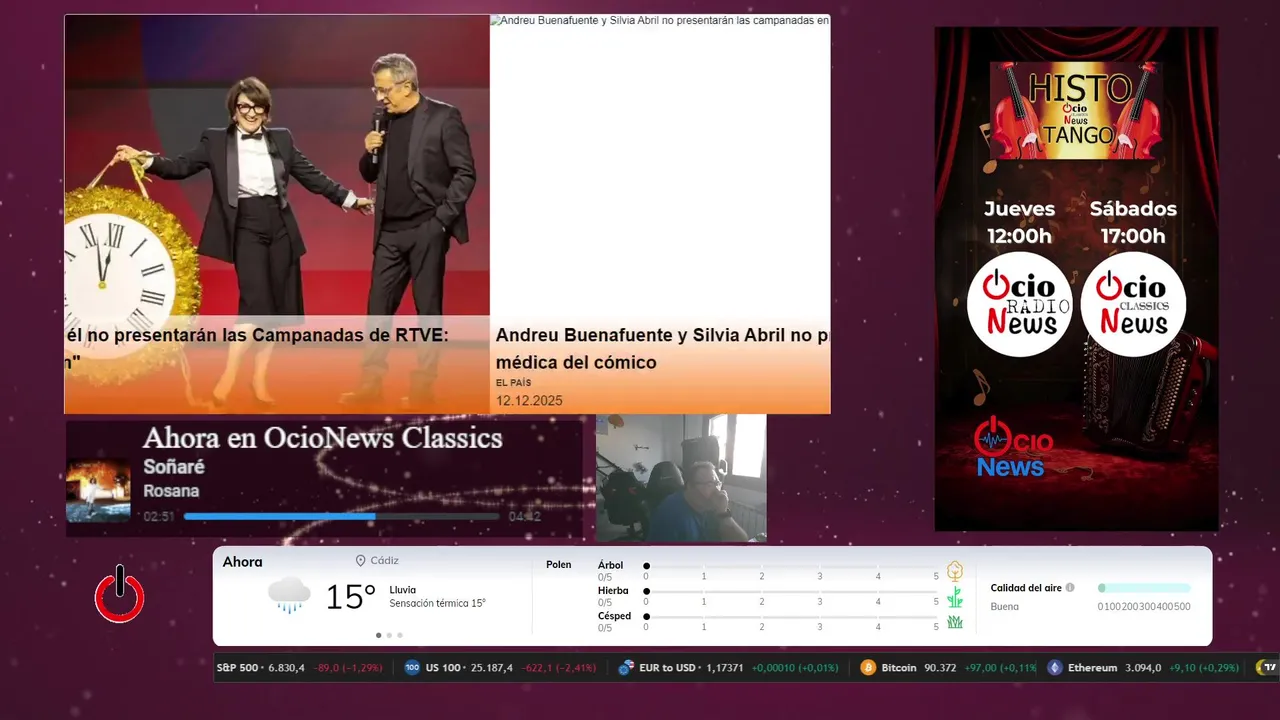Click the OcioNews logo on red banner

click(x=1013, y=447)
